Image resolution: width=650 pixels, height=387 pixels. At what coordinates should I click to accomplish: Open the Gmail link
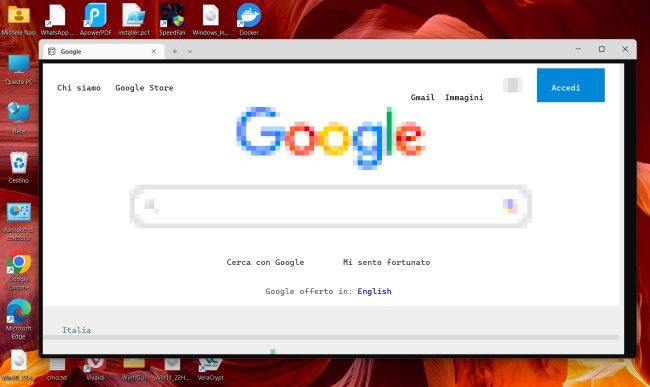[x=422, y=97]
